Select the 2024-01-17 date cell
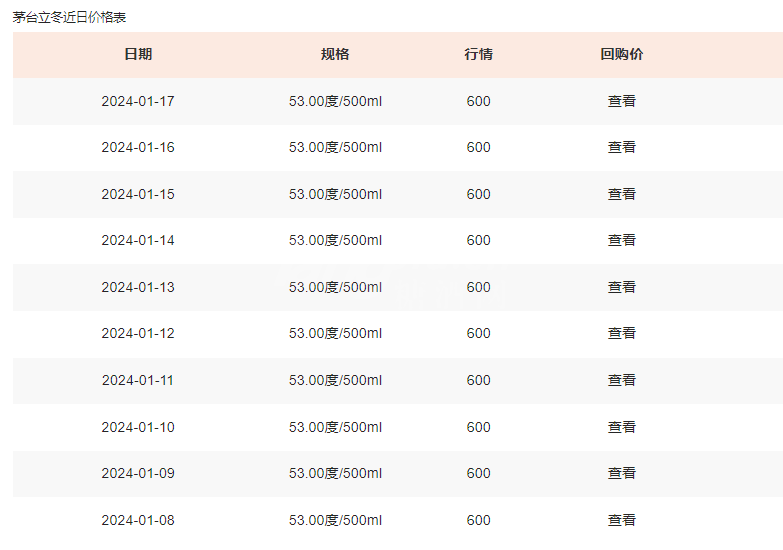Screen dimensions: 783x550 pyautogui.click(x=138, y=101)
